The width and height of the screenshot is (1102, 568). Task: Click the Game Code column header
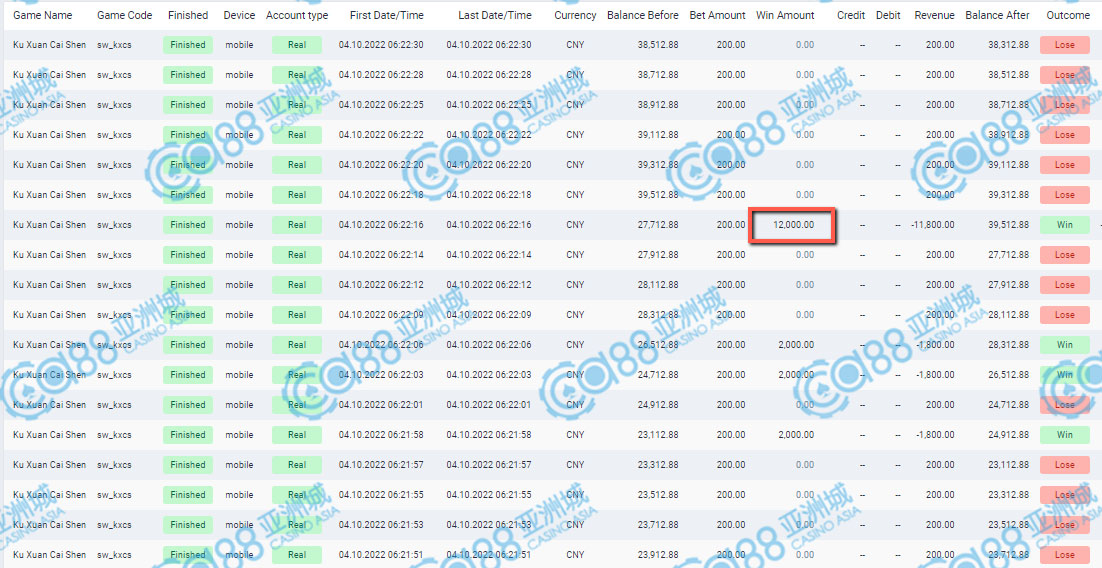pos(124,15)
